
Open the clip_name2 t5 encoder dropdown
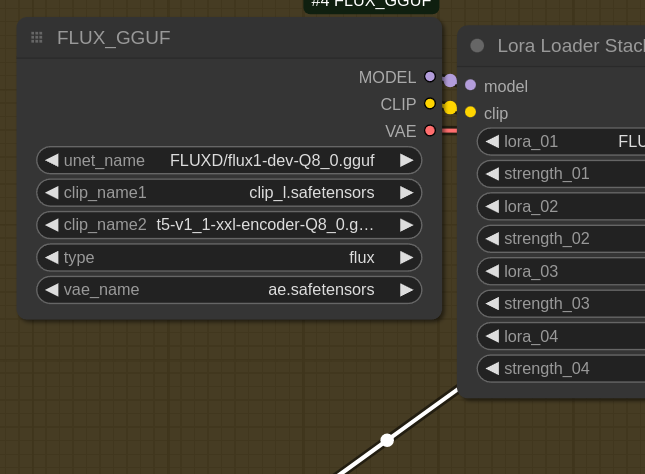[229, 225]
